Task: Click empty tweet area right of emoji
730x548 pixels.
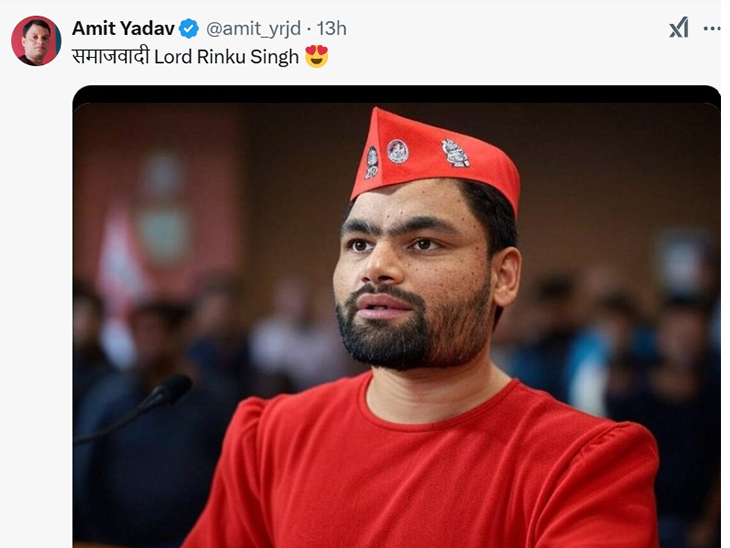Action: pos(512,57)
